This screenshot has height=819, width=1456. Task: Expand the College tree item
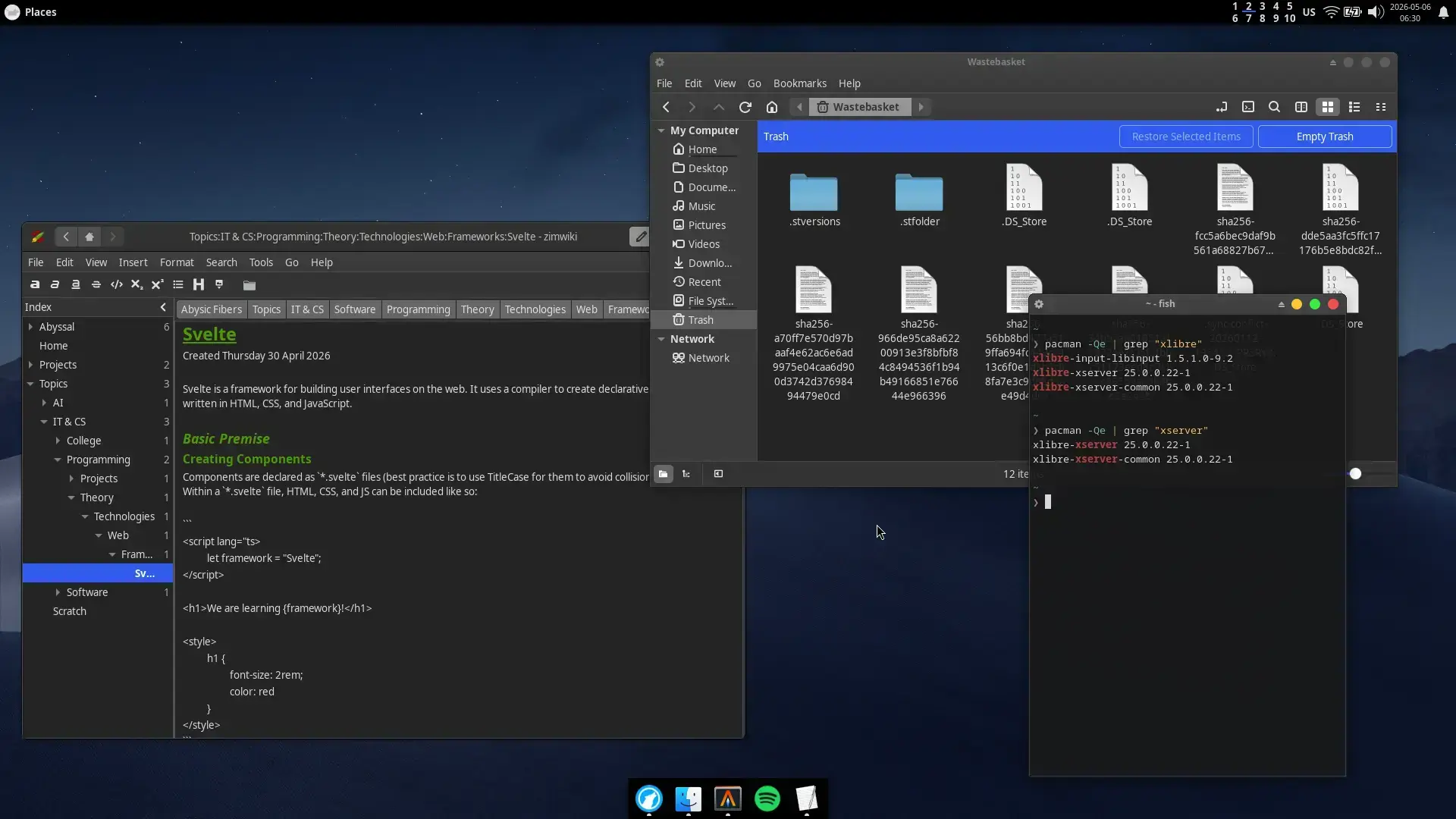click(x=58, y=441)
